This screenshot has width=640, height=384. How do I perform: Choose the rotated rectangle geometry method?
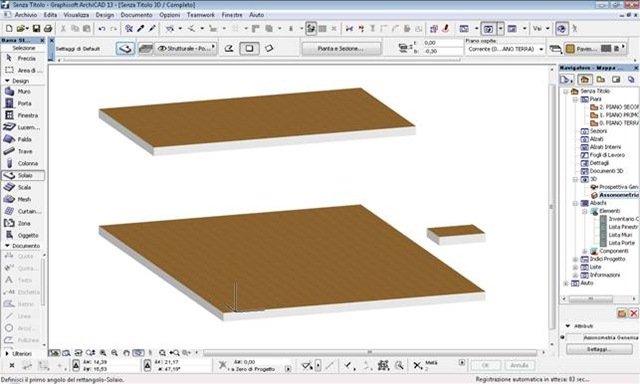click(x=269, y=49)
